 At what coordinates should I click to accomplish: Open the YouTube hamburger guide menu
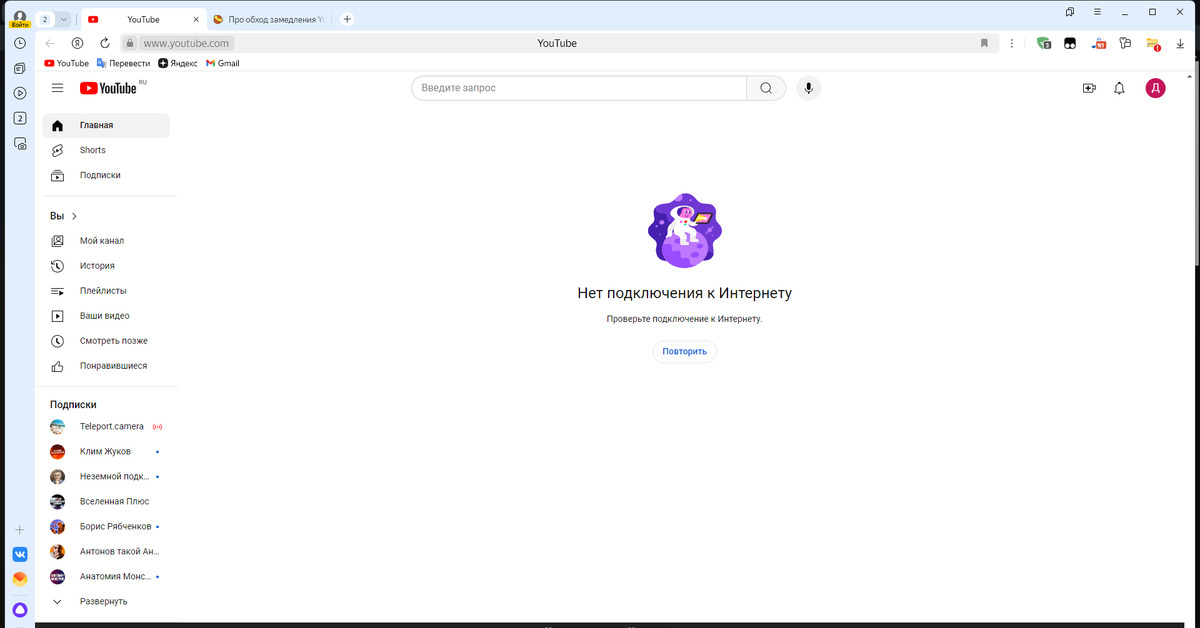click(57, 88)
